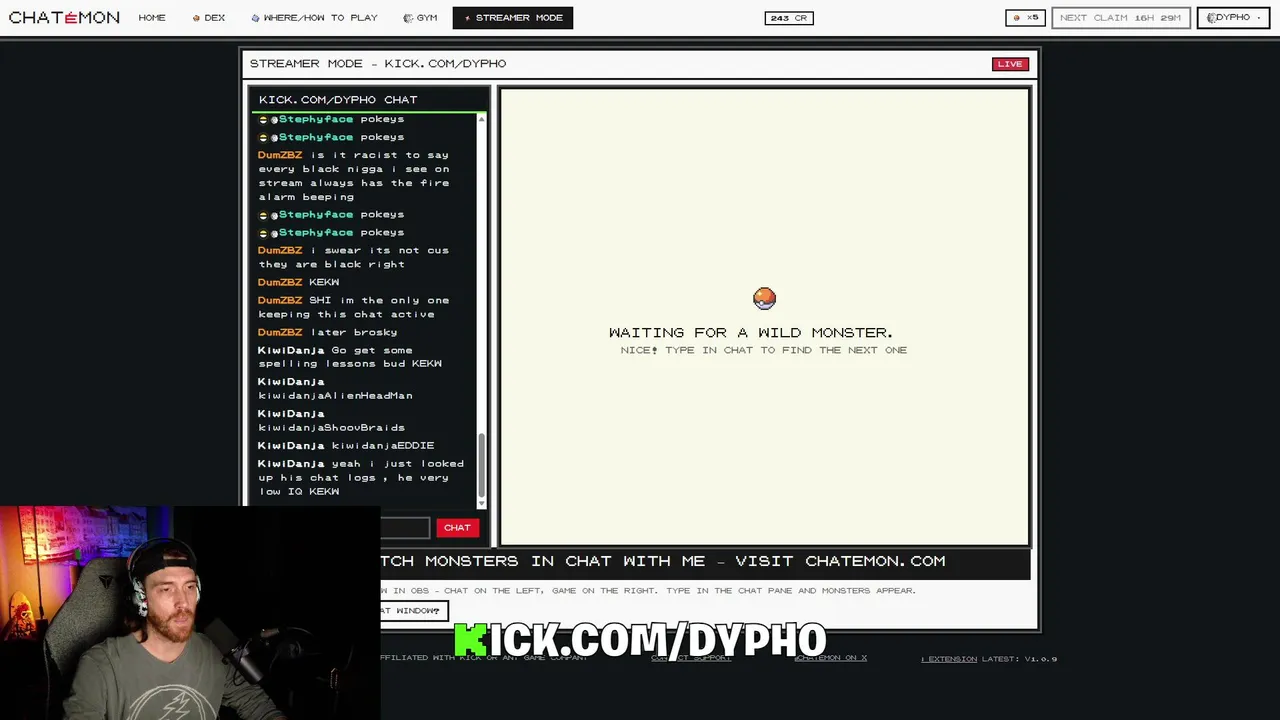Click the chat scrollbar up arrow
The image size is (1280, 720).
482,119
